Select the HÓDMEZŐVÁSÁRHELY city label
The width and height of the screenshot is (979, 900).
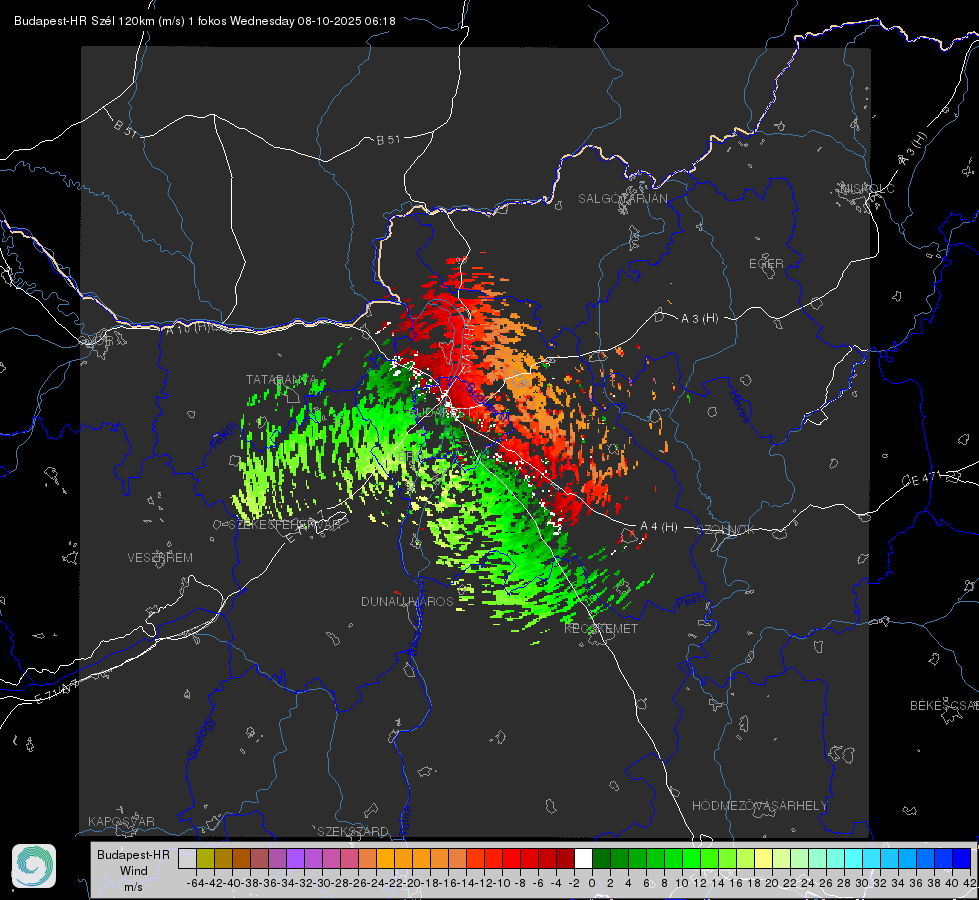759,806
